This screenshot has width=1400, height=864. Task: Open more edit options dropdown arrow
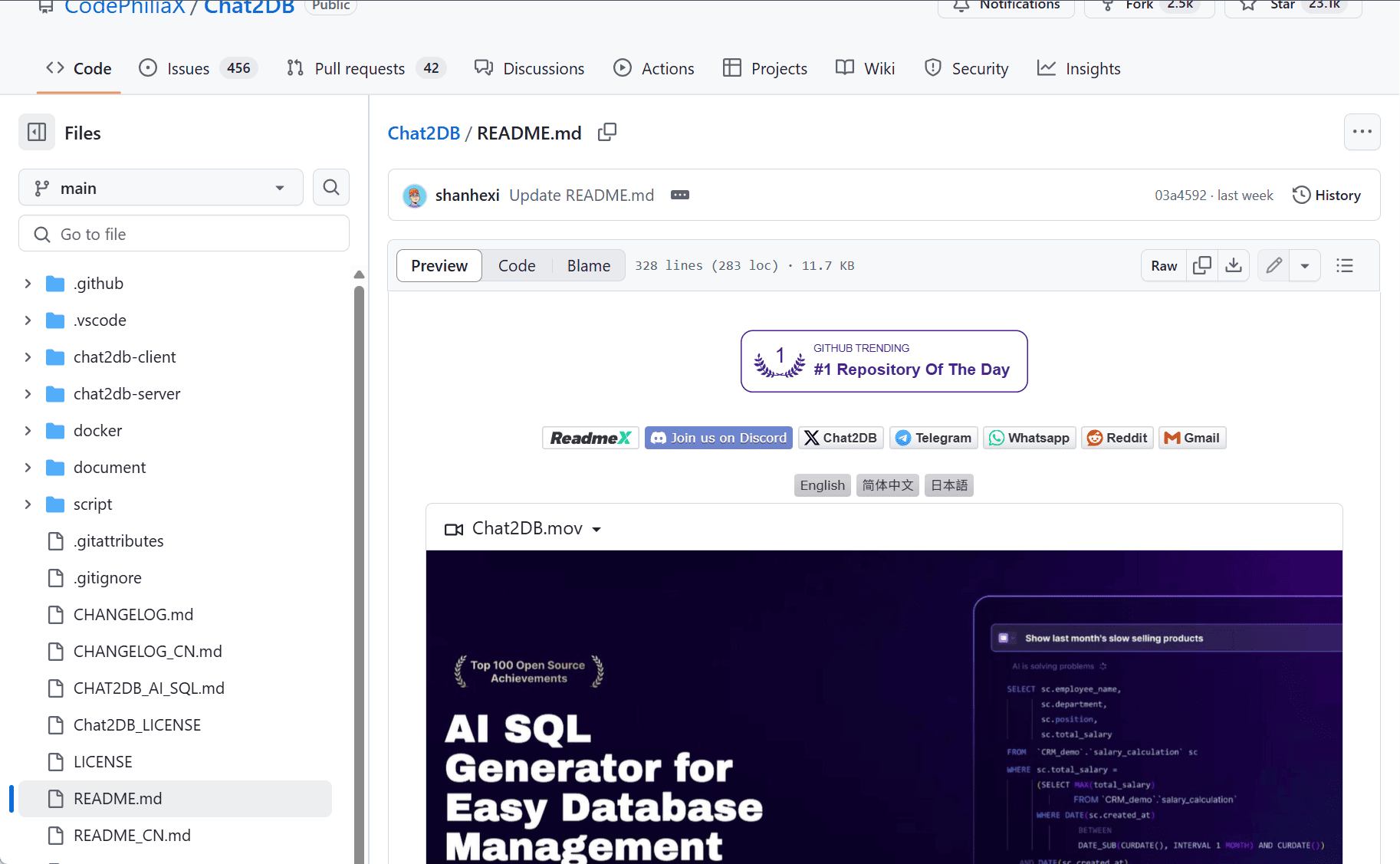(x=1304, y=265)
